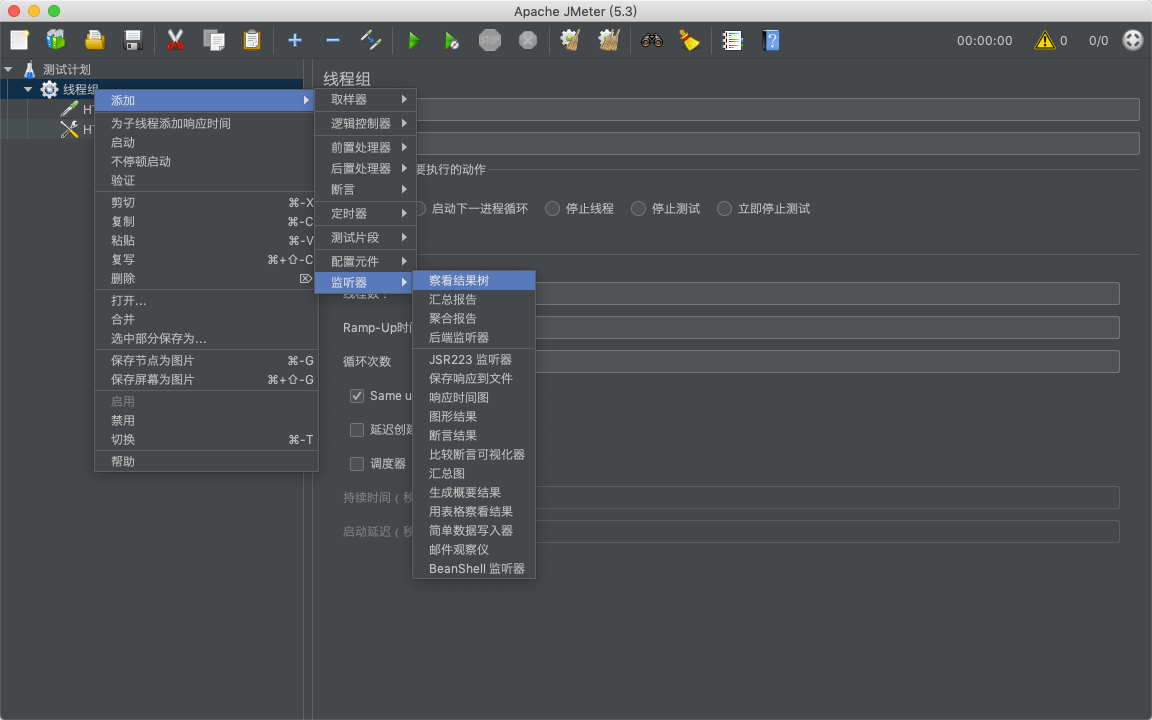
Task: Select BeanShell 监听器 menu entry
Action: pyautogui.click(x=474, y=569)
